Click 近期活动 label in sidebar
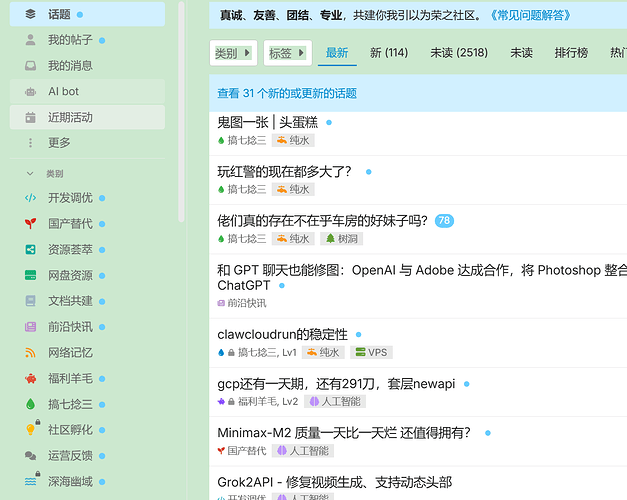Viewport: 627px width, 500px height. pyautogui.click(x=70, y=118)
